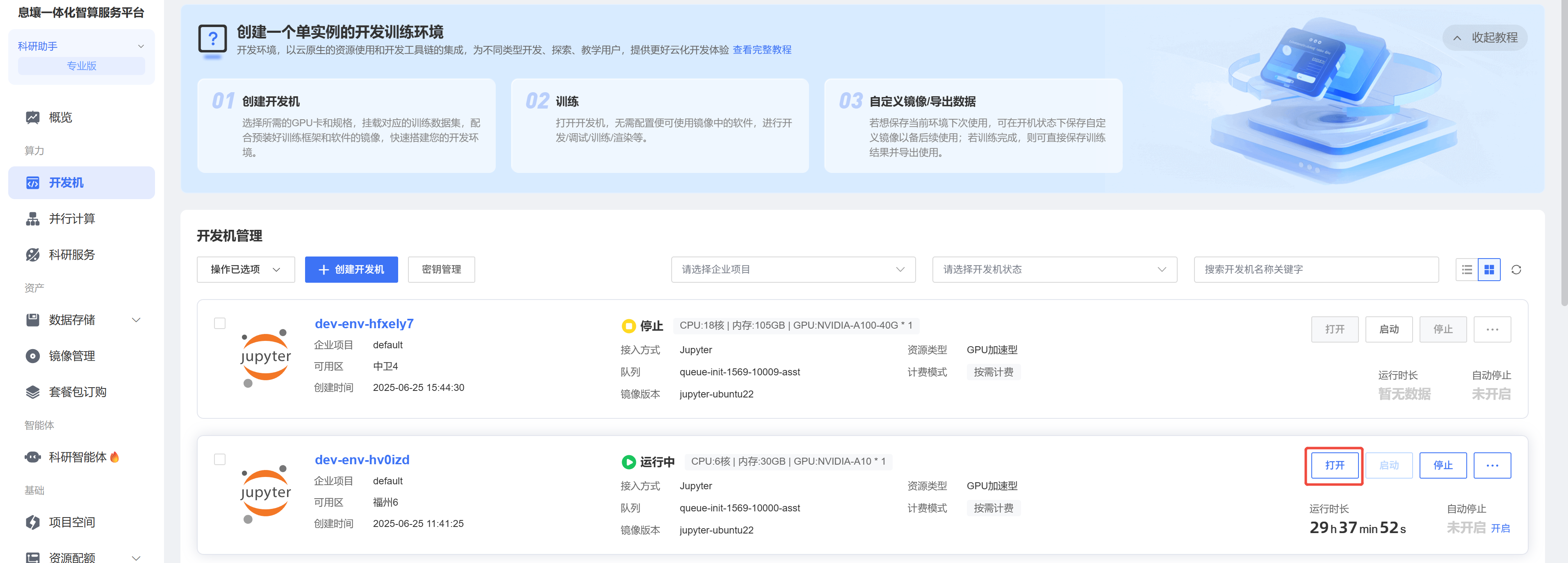1568x563 pixels.
Task: Expand the 科研助手 workspace selector
Action: coord(82,46)
